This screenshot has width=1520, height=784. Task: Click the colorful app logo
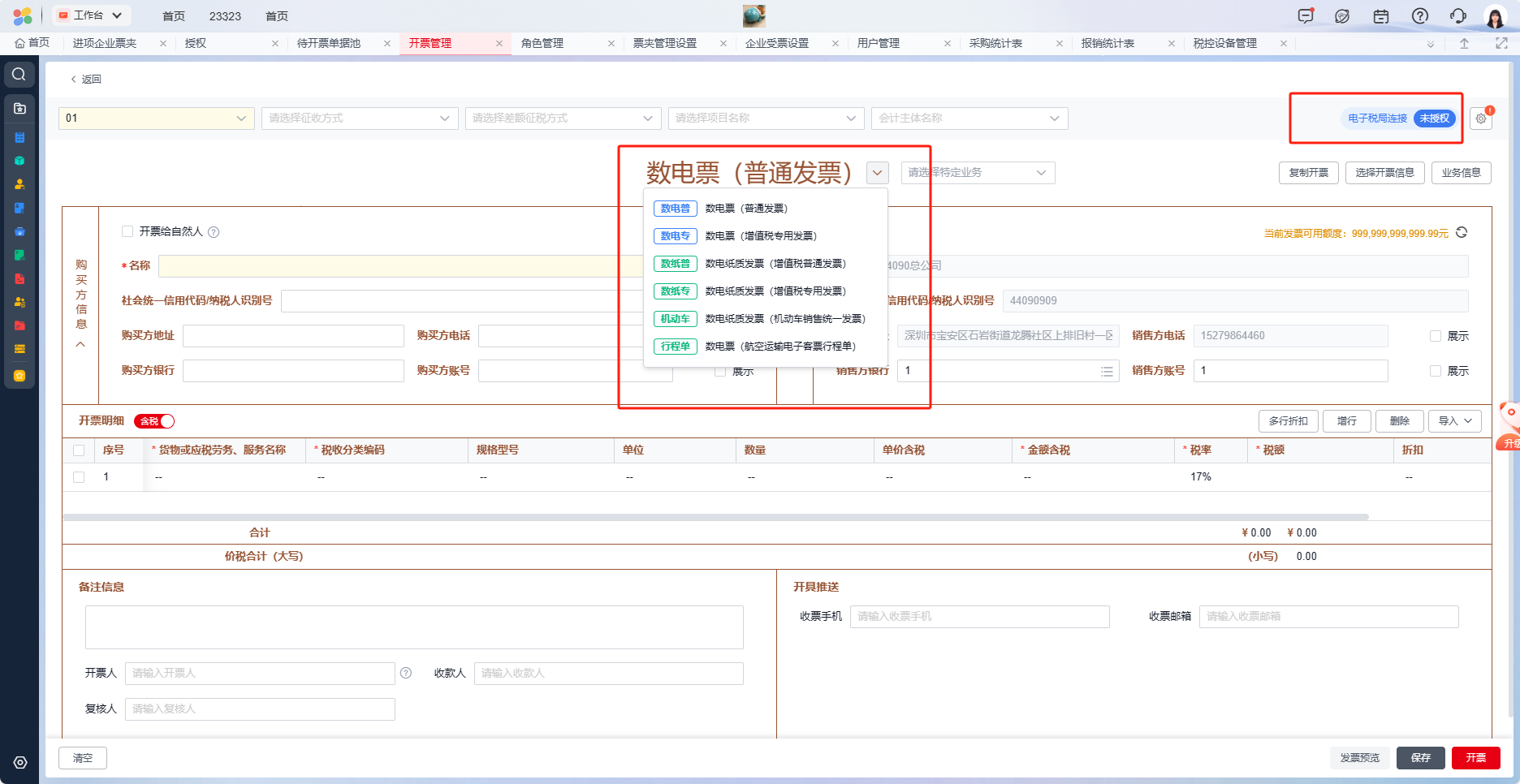pyautogui.click(x=23, y=15)
